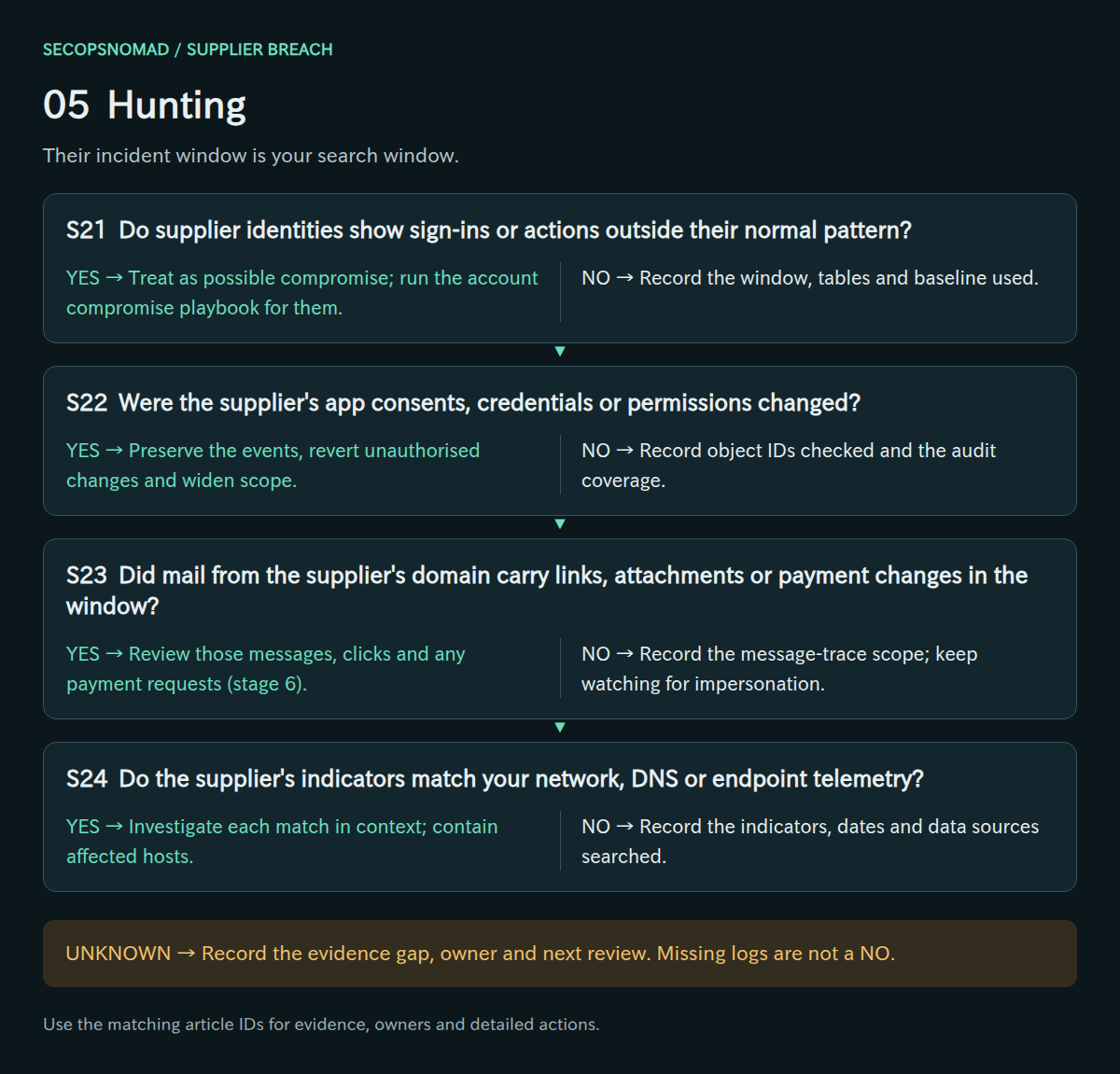
Task: Choose the S21 NO record window outcome
Action: click(x=810, y=278)
